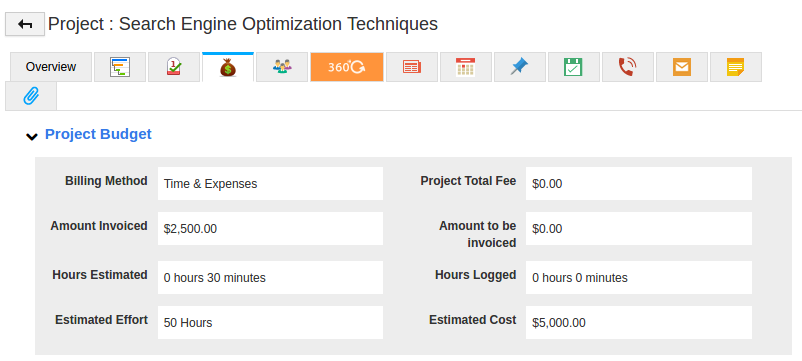Open the red news feed tab icon
802x361 pixels.
pos(412,67)
